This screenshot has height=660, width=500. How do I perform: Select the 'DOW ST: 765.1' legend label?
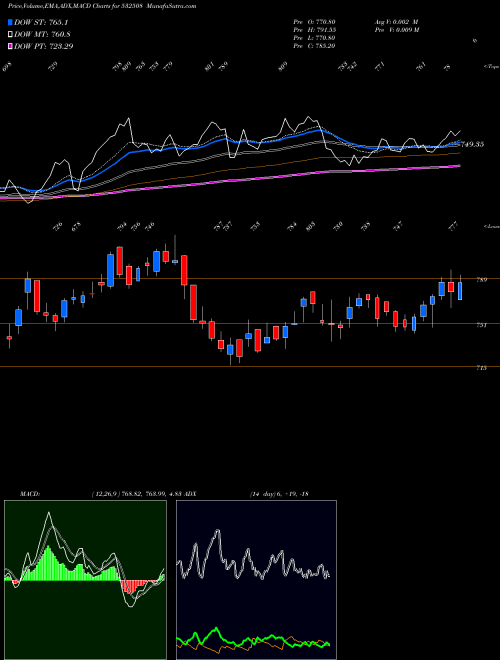point(41,23)
